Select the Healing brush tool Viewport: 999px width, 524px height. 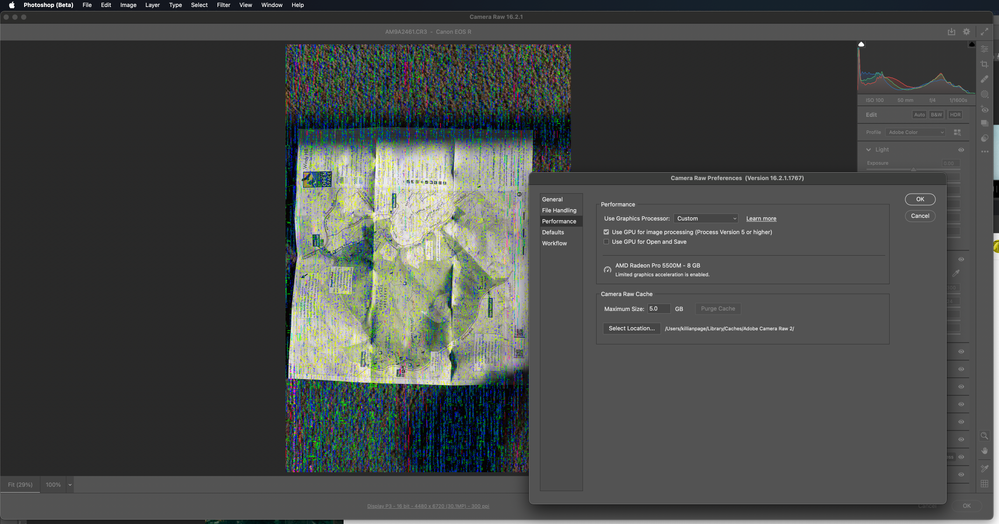tap(985, 79)
